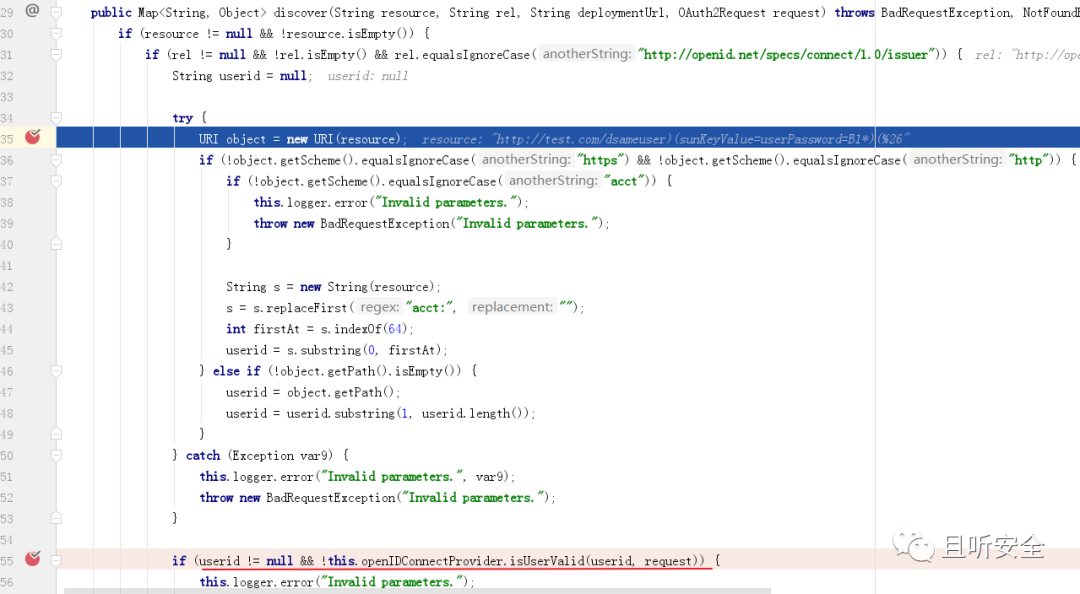Click 'int firstAt = s.indexOf(64);'
The image size is (1080, 594).
320,329
